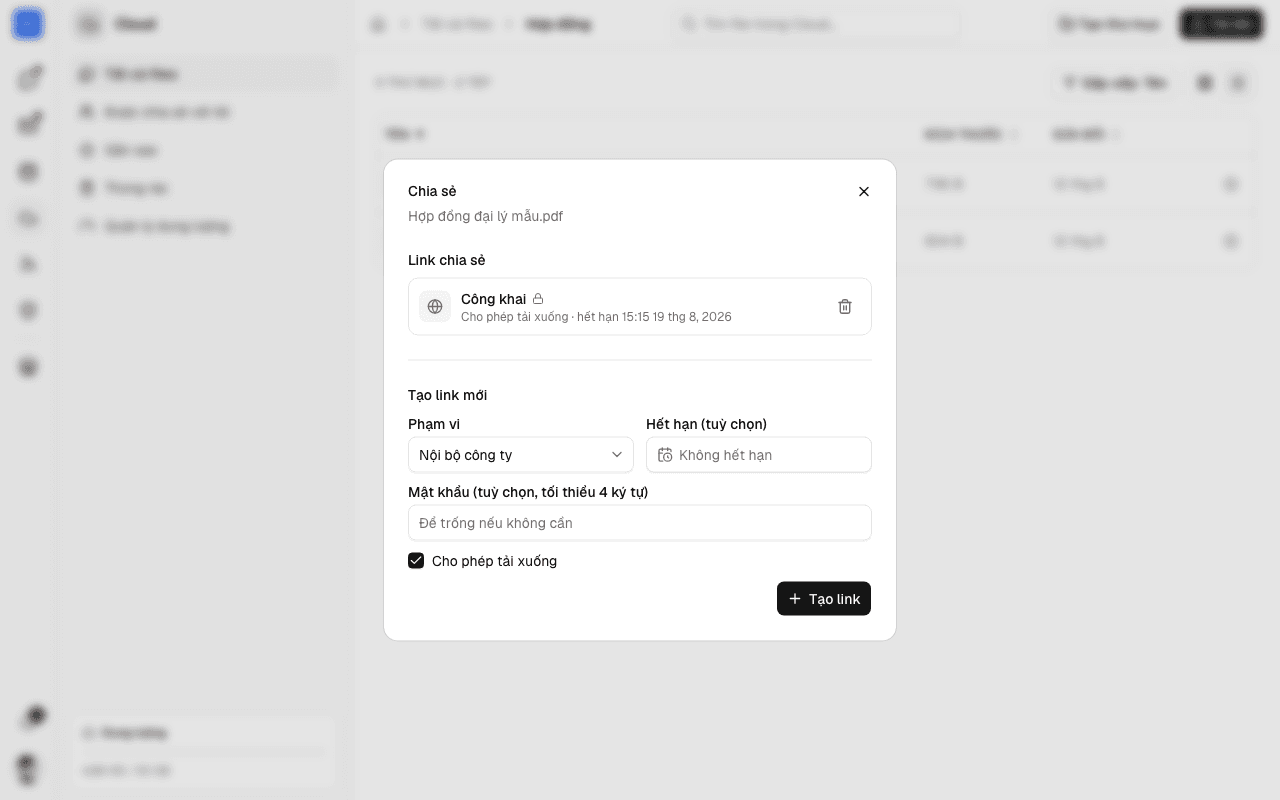Click the Hợp đồng đại lý mẫu.pdf filename

(485, 216)
